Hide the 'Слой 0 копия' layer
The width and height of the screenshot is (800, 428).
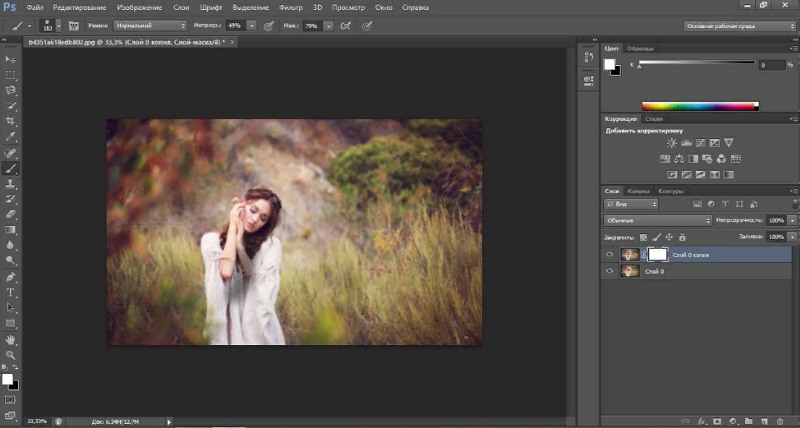point(610,255)
